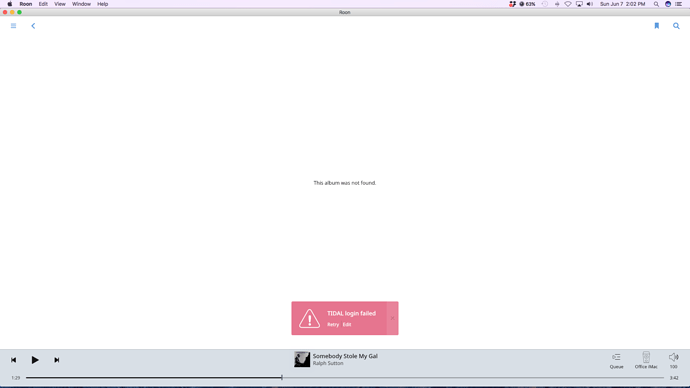
Task: Open the Window menu
Action: [x=81, y=4]
